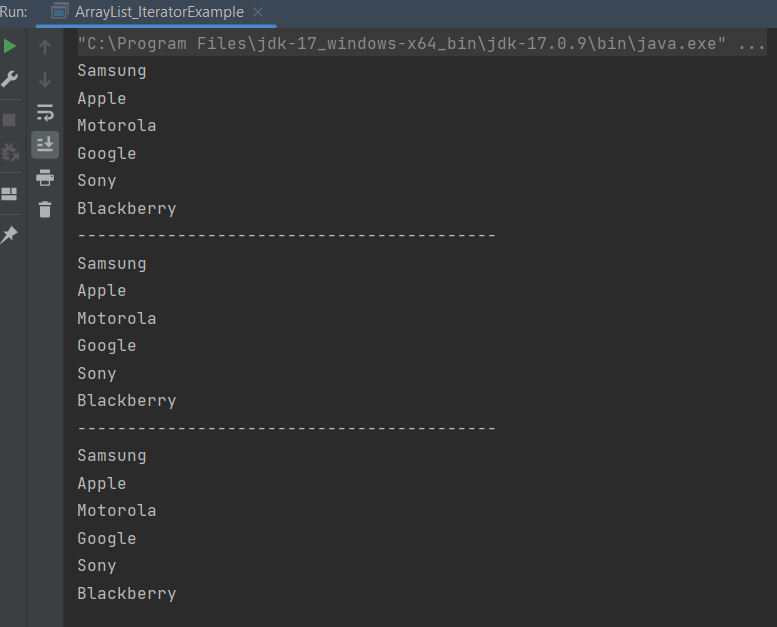The height and width of the screenshot is (627, 777).
Task: Click the last Blackberry output line
Action: pyautogui.click(x=127, y=594)
